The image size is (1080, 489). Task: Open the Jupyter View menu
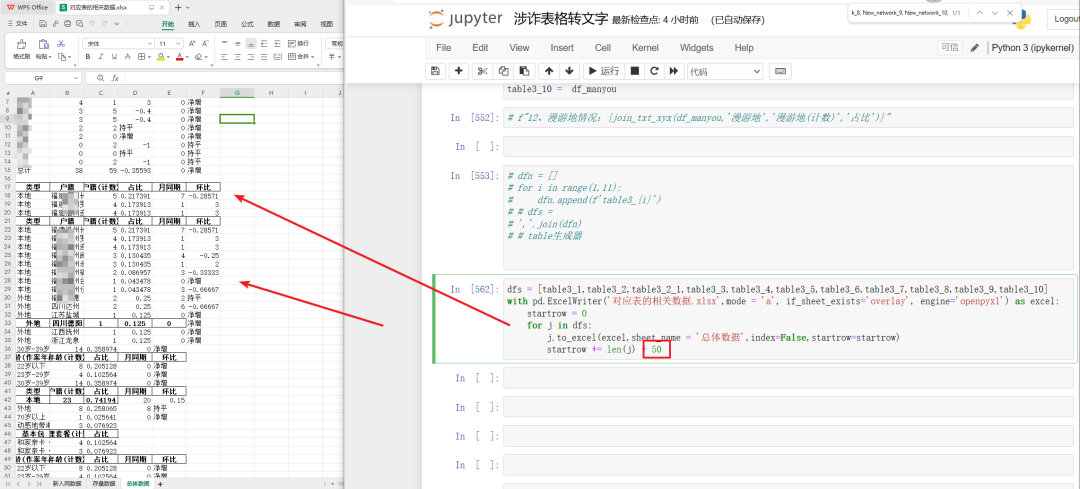pos(519,48)
